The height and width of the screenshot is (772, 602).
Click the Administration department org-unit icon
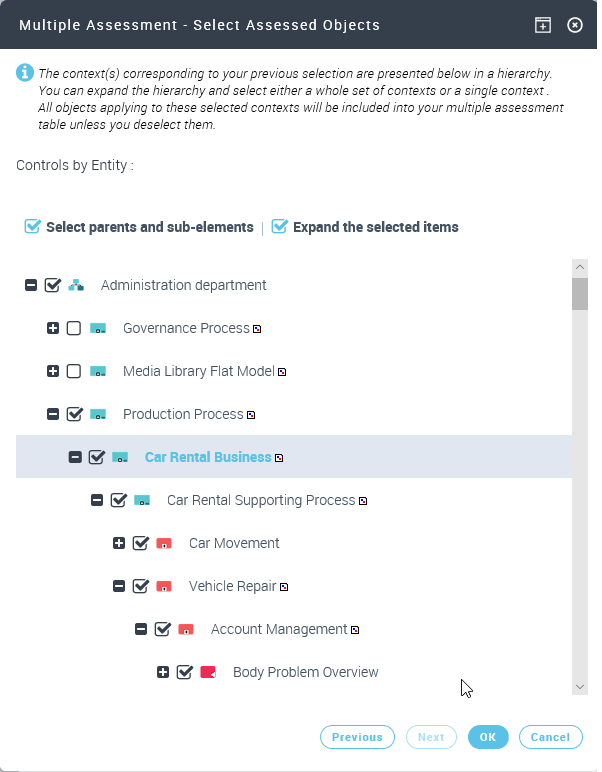coord(76,286)
